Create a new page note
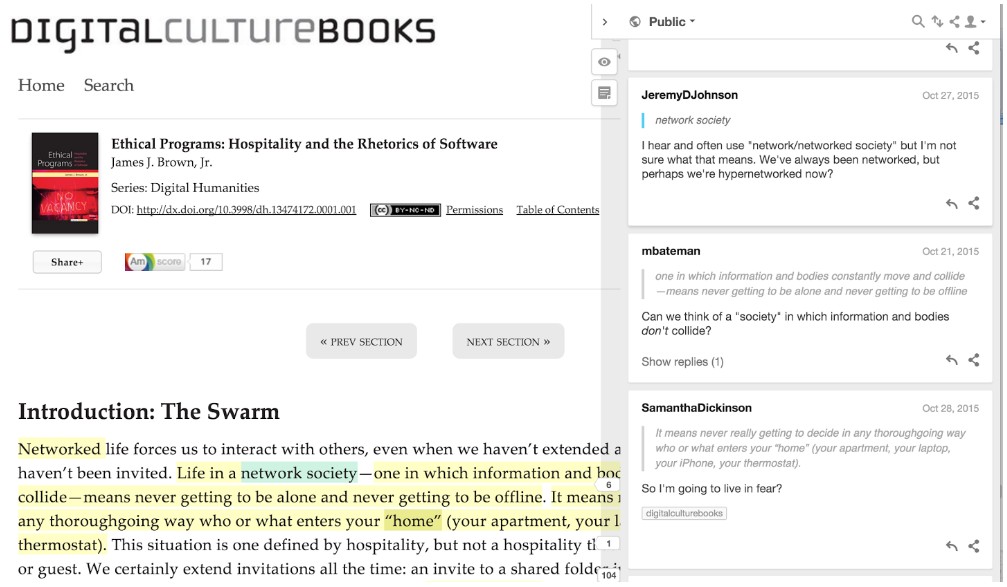The width and height of the screenshot is (1007, 587). 604,93
